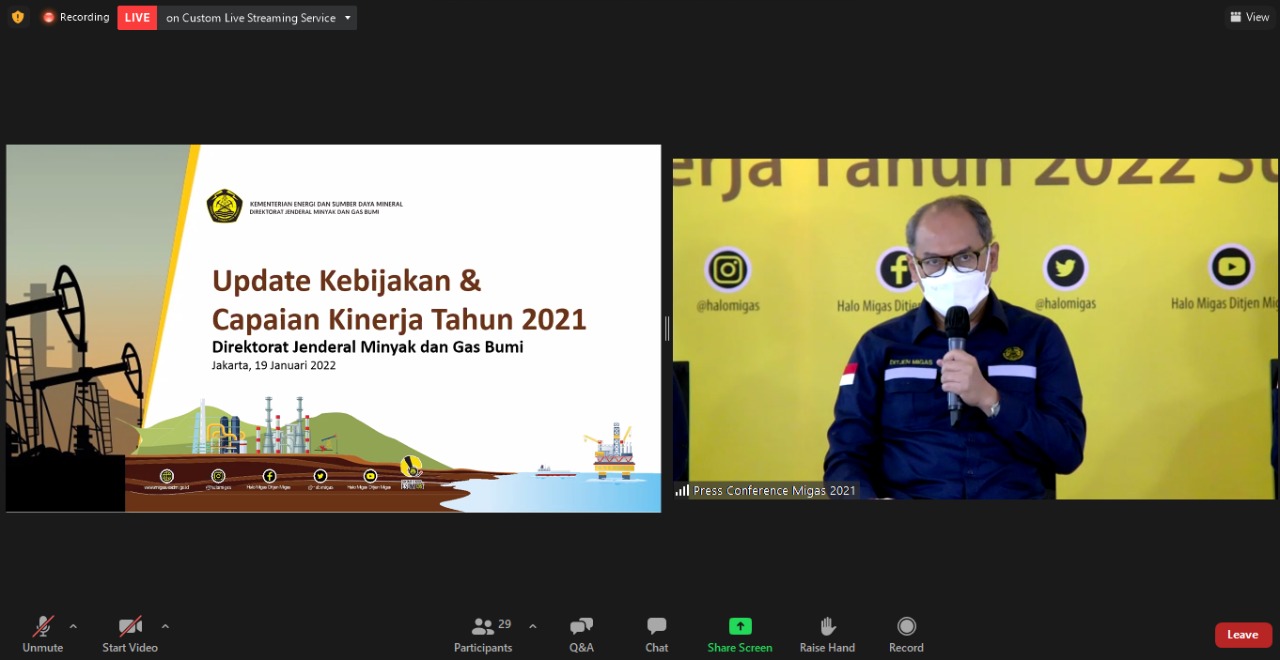
Task: Open the View menu
Action: [x=1248, y=16]
